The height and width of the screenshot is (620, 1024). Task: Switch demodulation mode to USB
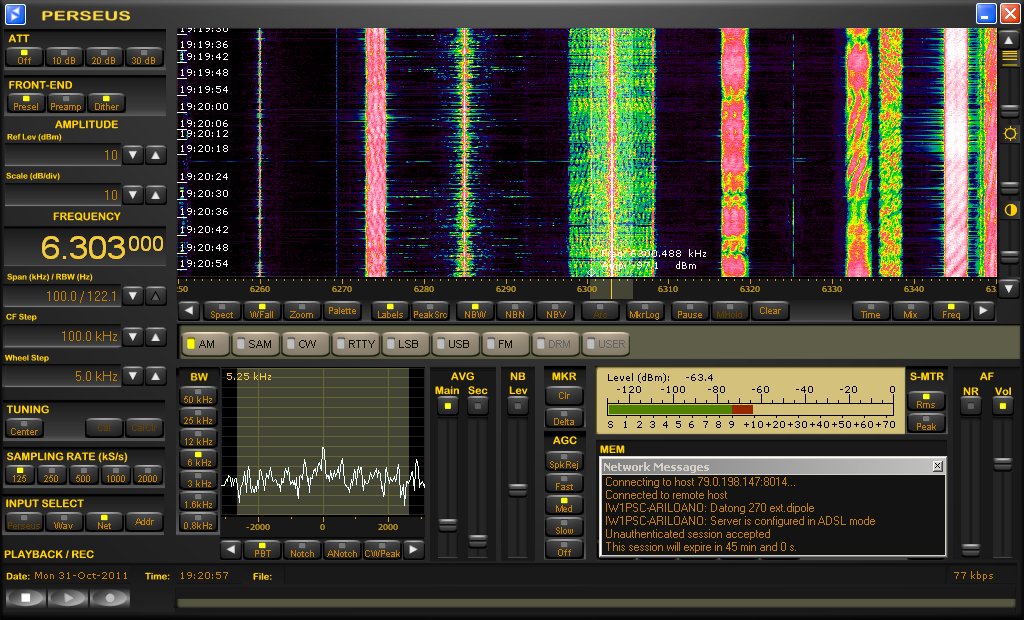(x=455, y=344)
